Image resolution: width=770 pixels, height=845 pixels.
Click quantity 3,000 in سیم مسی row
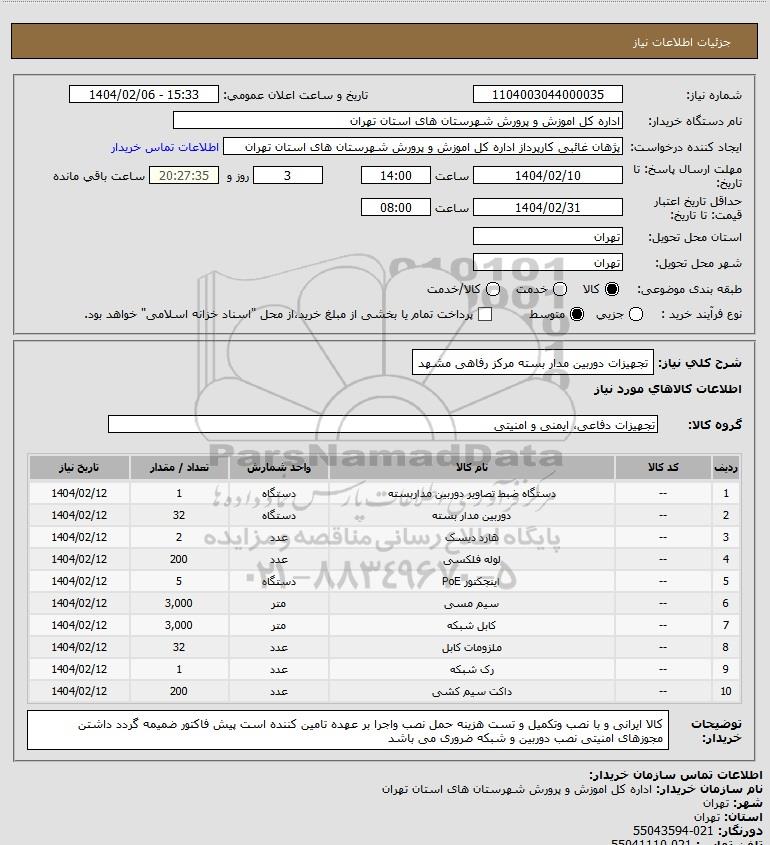coord(179,603)
